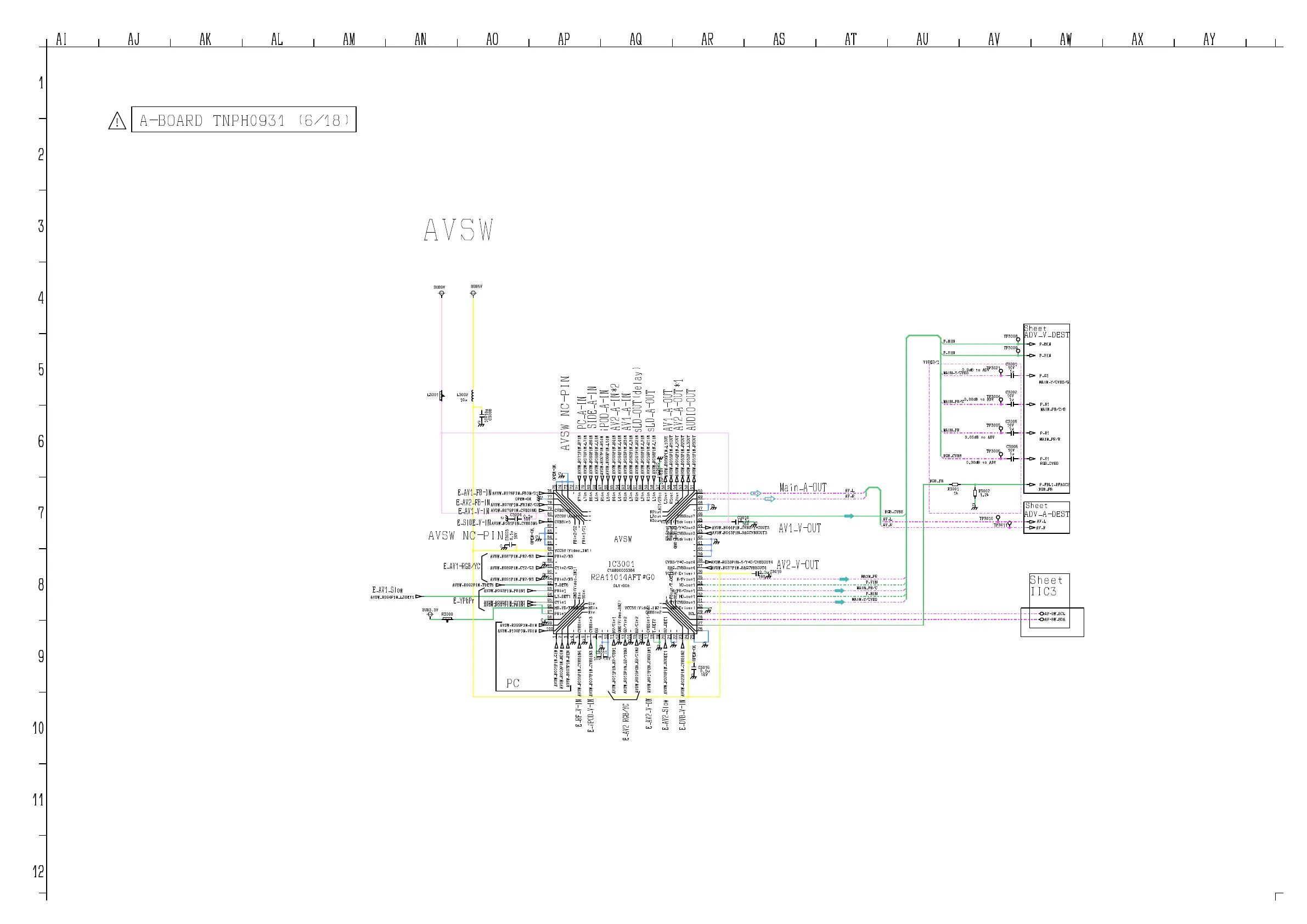Open the Sheet ADV_A-DEST block
The height and width of the screenshot is (924, 1307).
tap(1046, 510)
